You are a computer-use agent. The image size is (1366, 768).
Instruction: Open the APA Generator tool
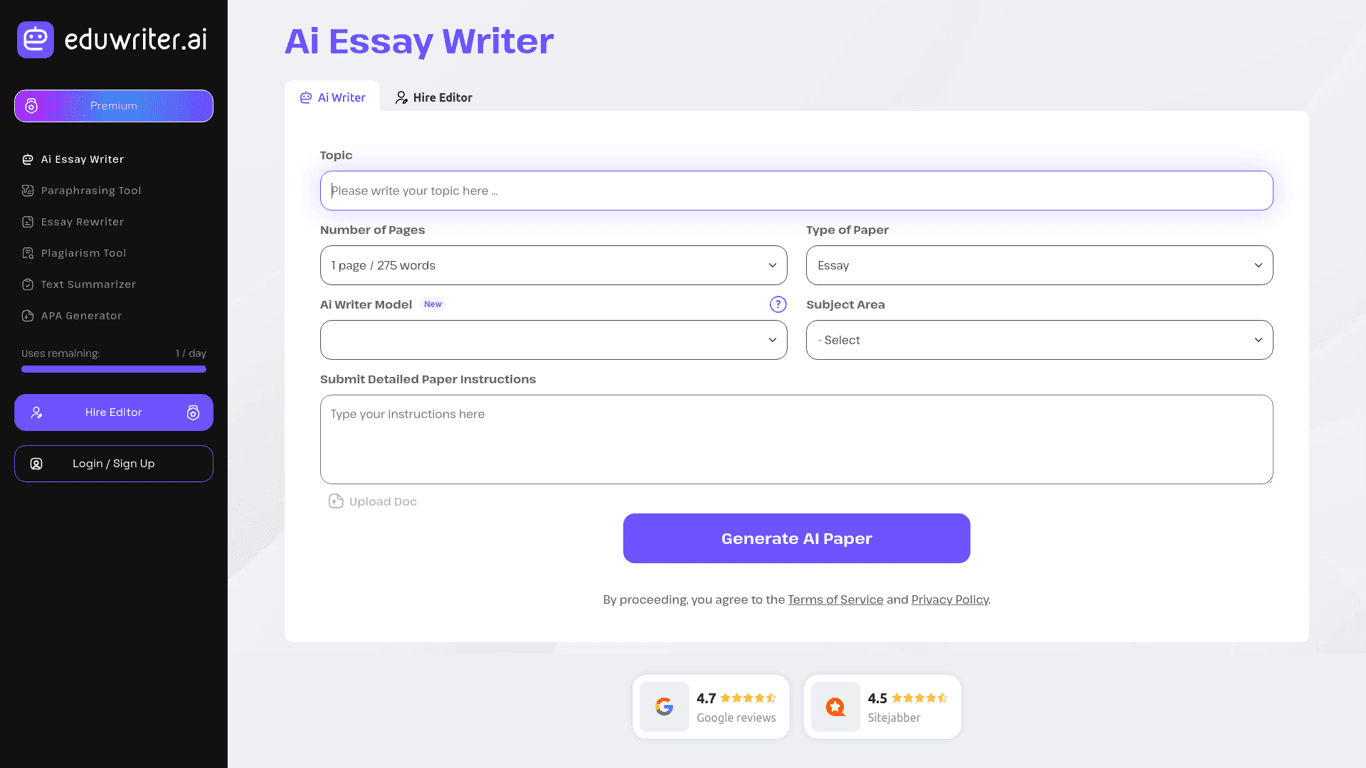[81, 315]
